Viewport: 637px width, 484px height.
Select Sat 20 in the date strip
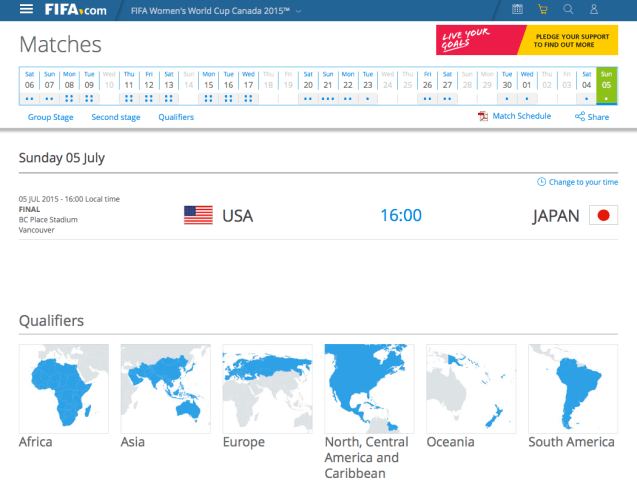click(x=308, y=86)
